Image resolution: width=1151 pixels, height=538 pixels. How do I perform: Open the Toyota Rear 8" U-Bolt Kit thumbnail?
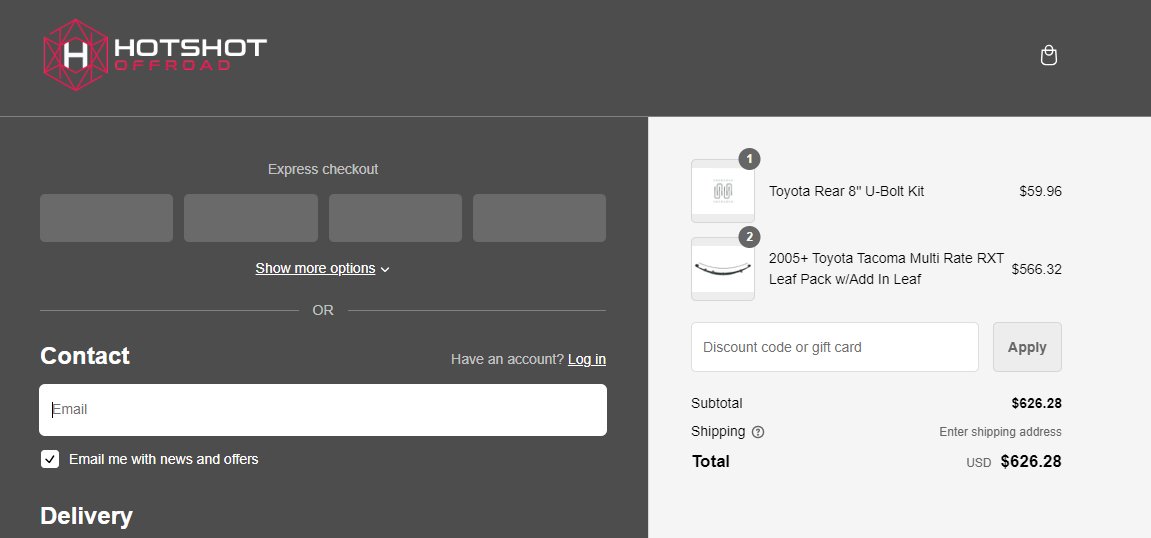pyautogui.click(x=723, y=191)
